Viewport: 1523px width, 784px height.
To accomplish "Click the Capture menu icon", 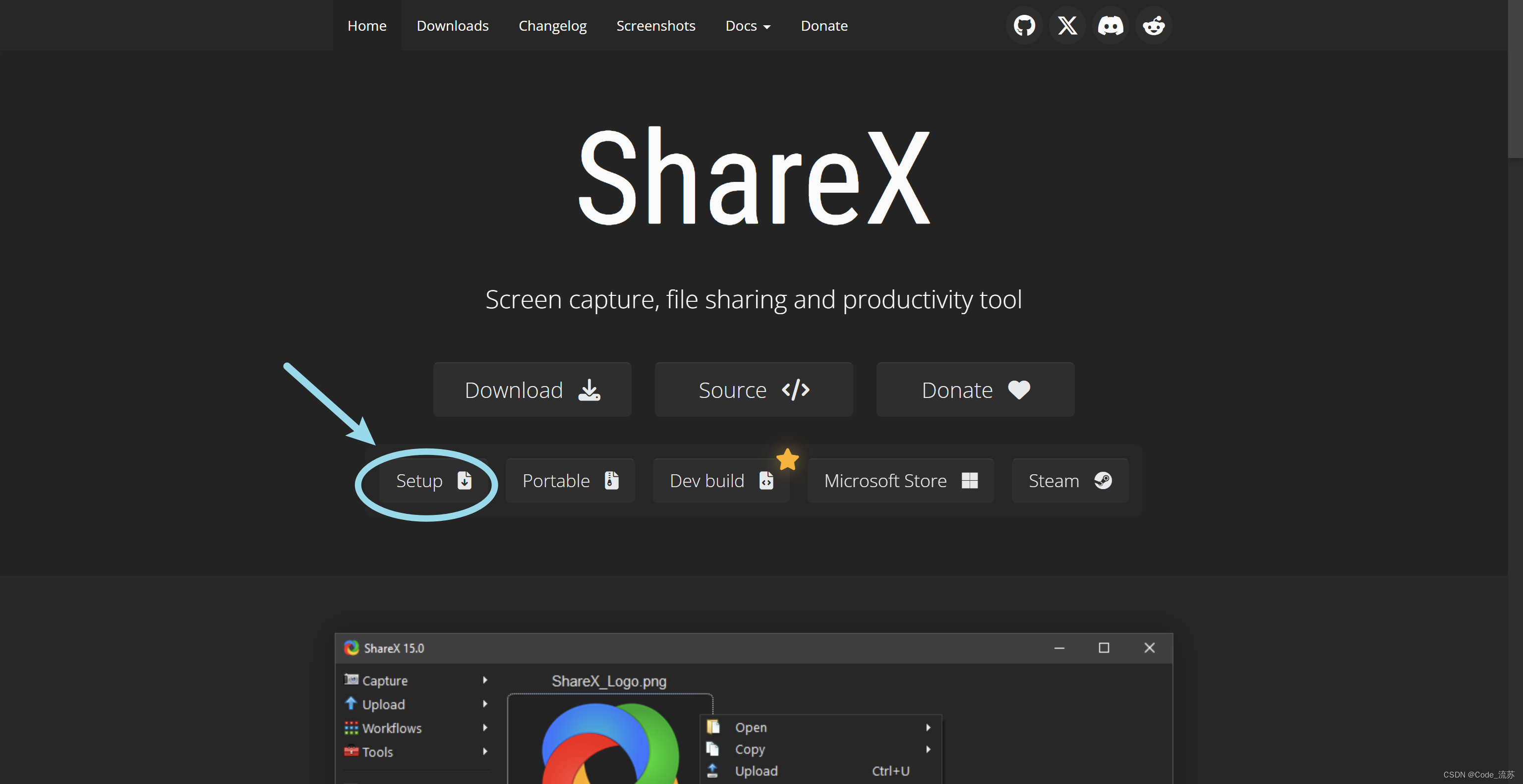I will [351, 679].
